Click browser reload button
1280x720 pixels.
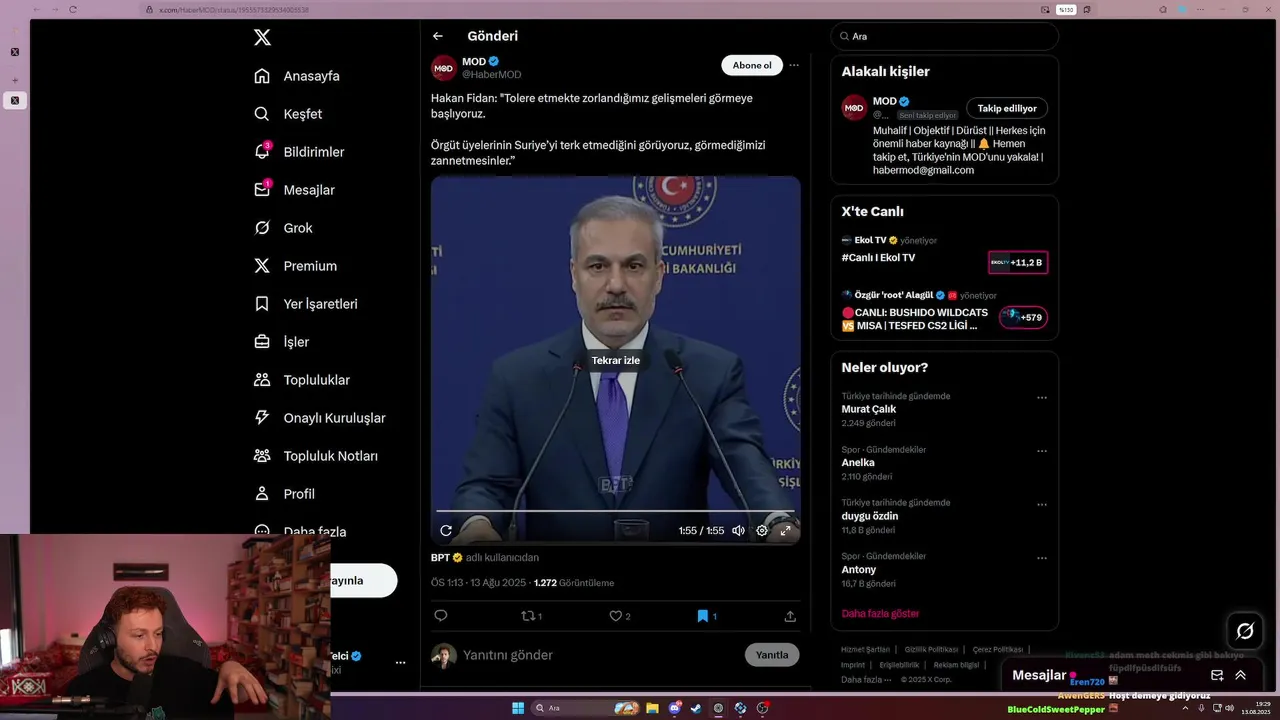(73, 9)
